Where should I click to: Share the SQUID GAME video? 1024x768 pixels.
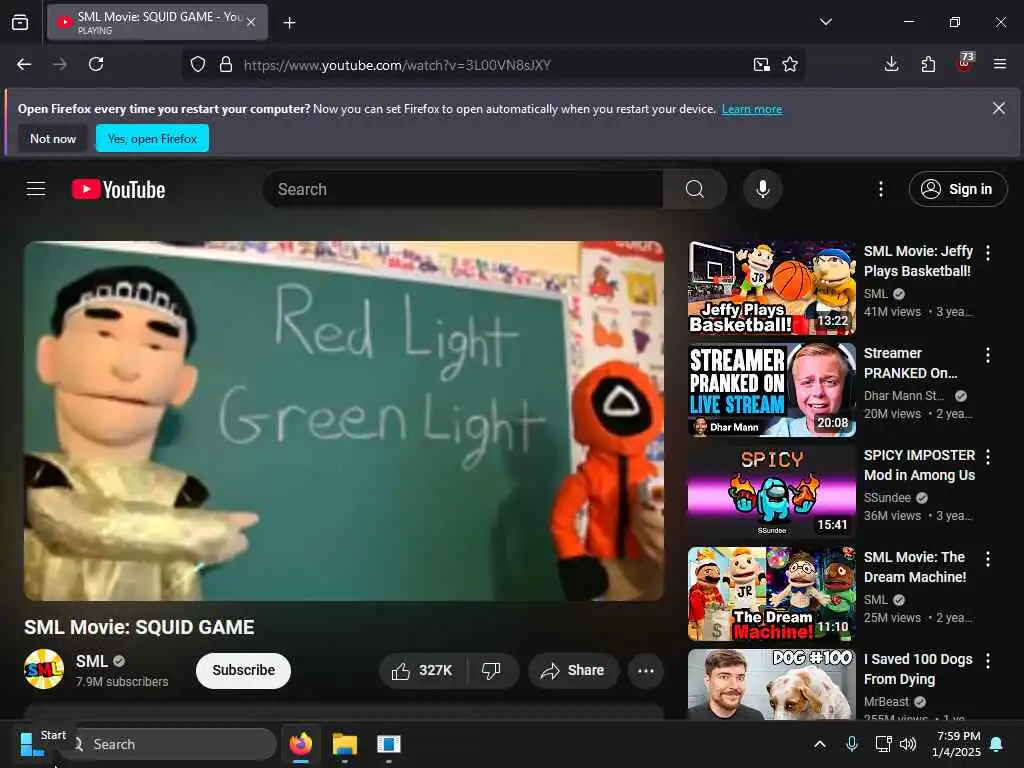point(573,671)
